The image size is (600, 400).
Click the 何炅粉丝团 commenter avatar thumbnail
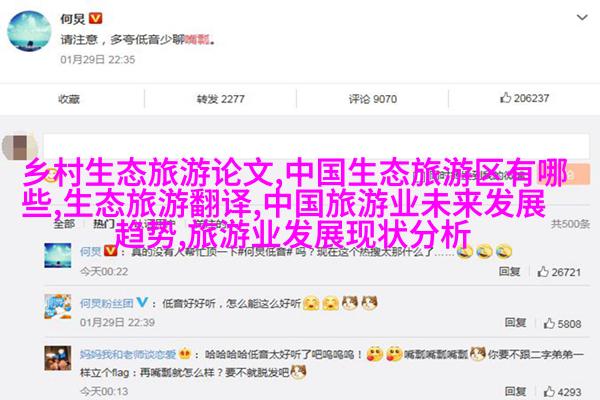[58, 306]
